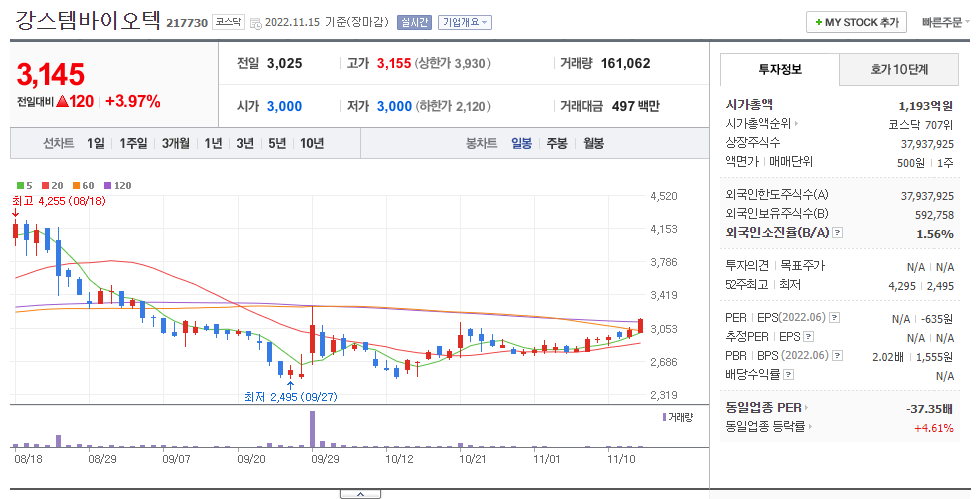The height and width of the screenshot is (499, 976).
Task: Click the 동일업종 등락률 value +4.61%
Action: [x=934, y=428]
